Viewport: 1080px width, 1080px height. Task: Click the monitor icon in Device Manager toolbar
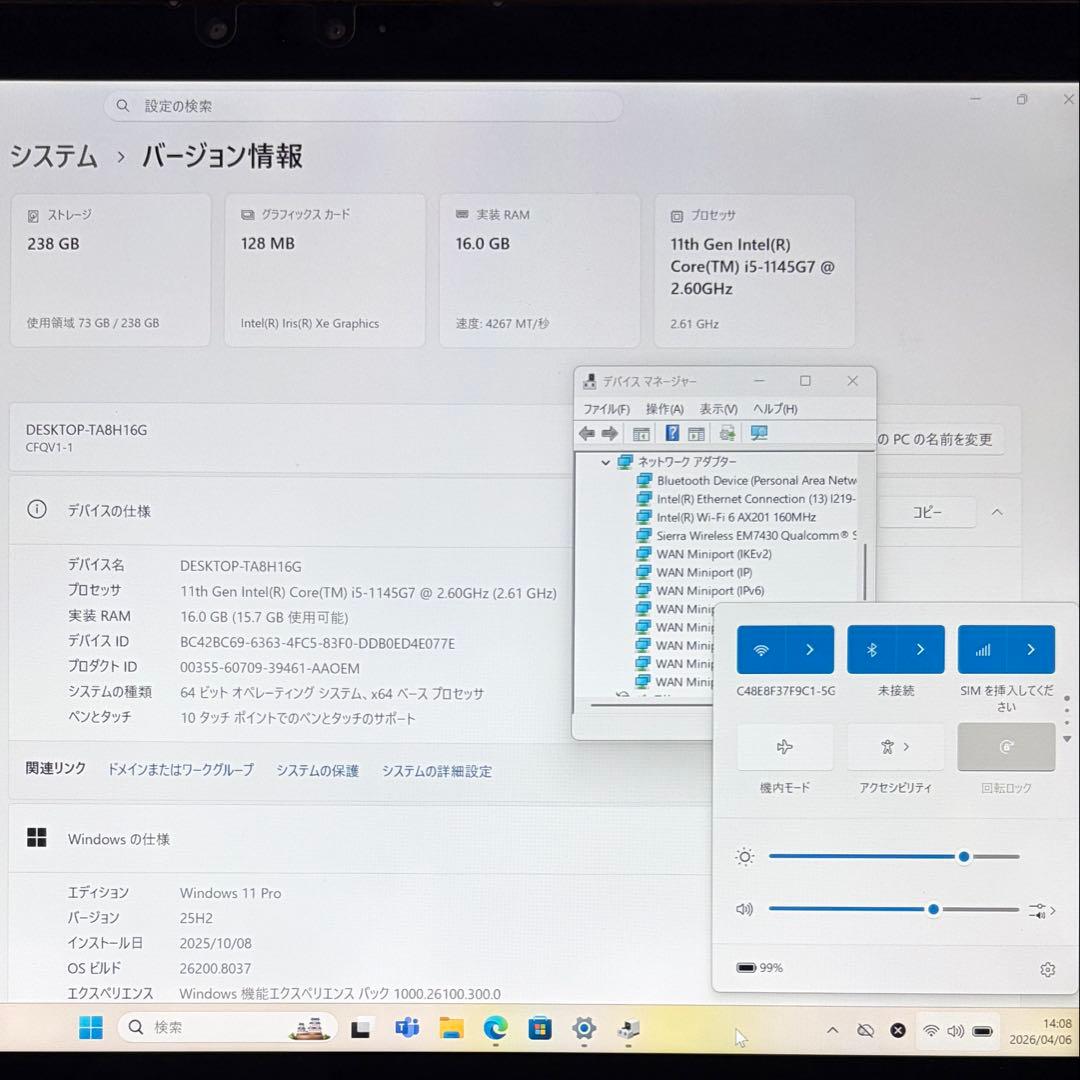[x=759, y=433]
